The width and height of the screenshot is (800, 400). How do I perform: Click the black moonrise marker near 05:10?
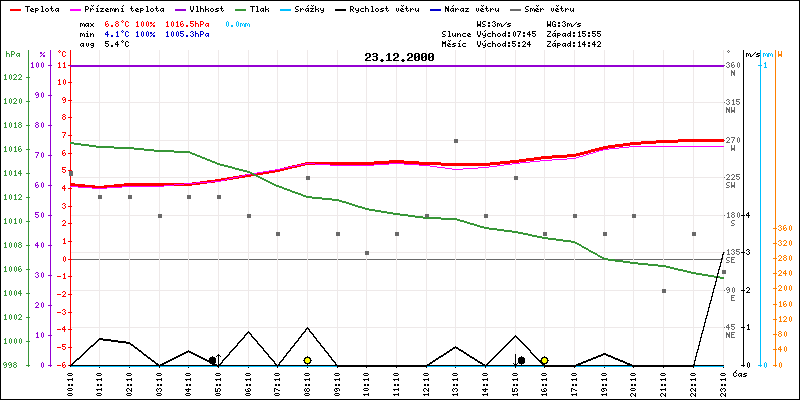(212, 360)
